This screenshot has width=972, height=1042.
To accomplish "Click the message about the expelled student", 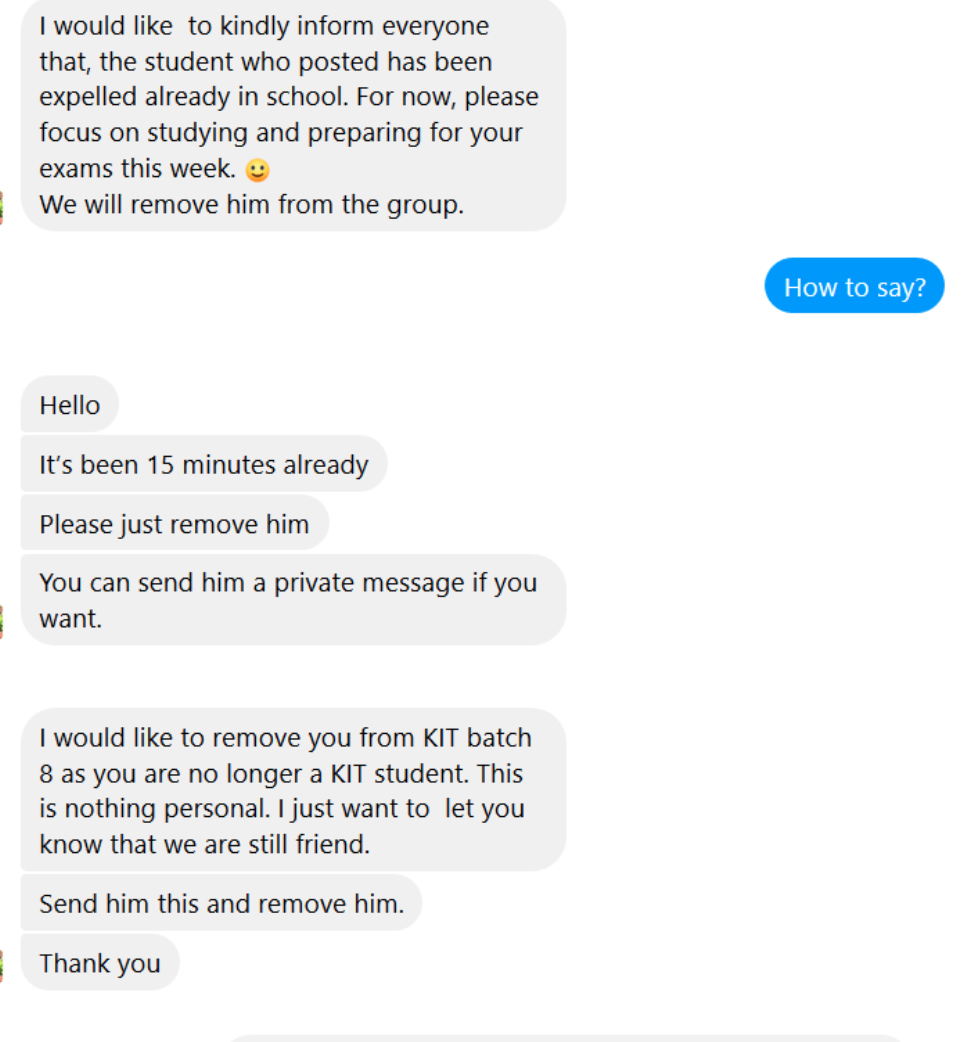I will pos(293,114).
